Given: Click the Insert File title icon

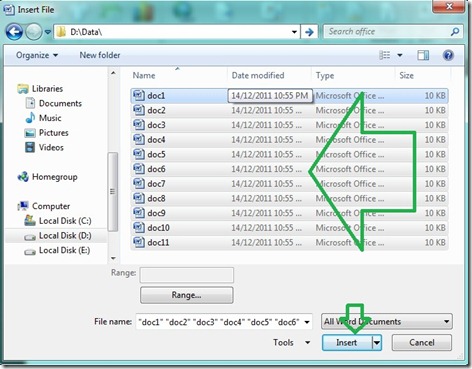Looking at the screenshot, I should click(x=9, y=10).
